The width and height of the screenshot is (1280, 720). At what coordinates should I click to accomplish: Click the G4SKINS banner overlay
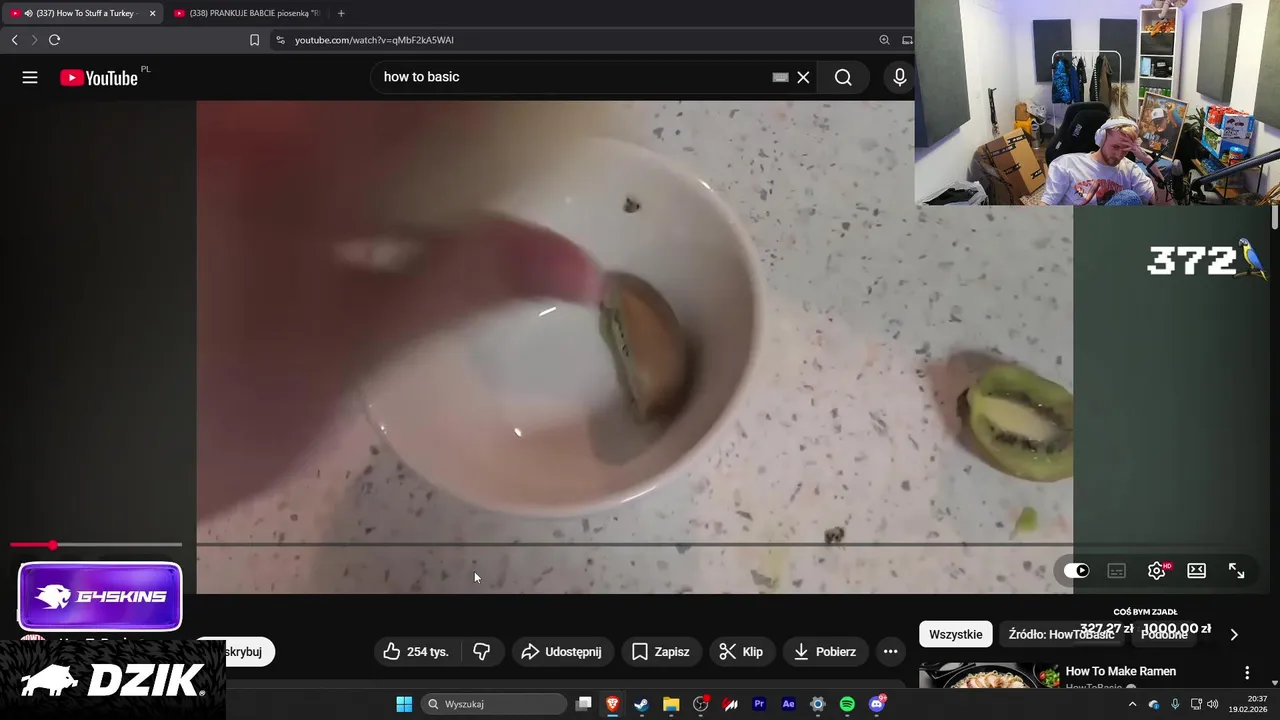point(100,597)
